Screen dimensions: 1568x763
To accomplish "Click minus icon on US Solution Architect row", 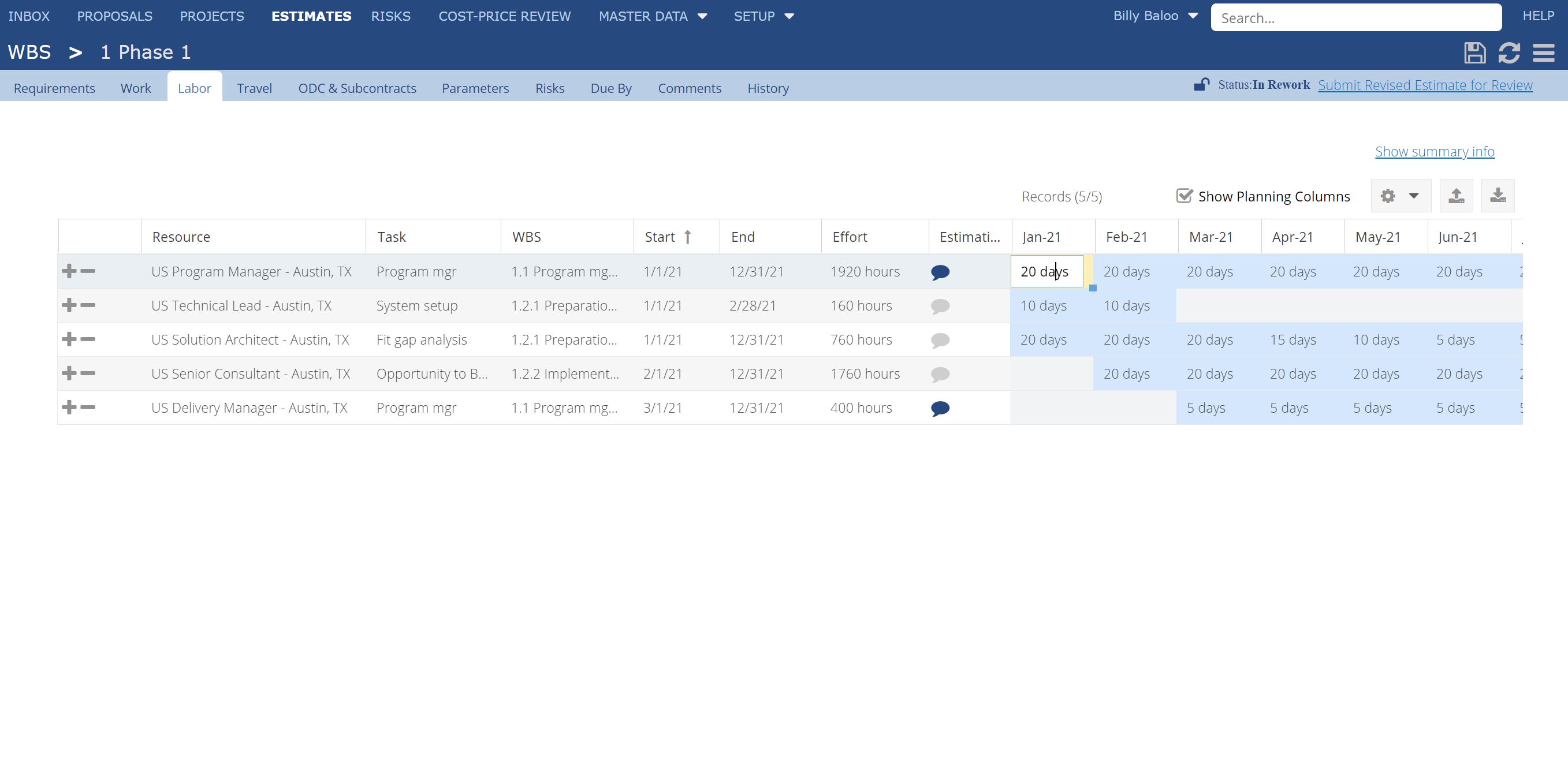I will click(x=88, y=339).
